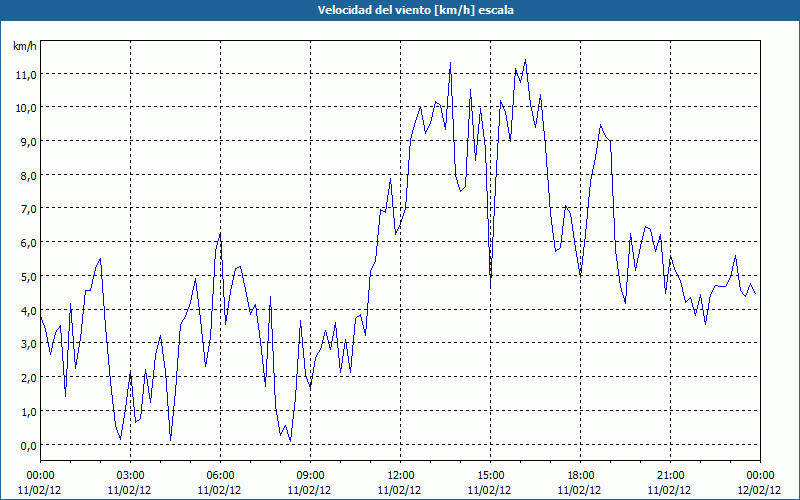Click the 7,0 value on the y-axis

point(25,208)
